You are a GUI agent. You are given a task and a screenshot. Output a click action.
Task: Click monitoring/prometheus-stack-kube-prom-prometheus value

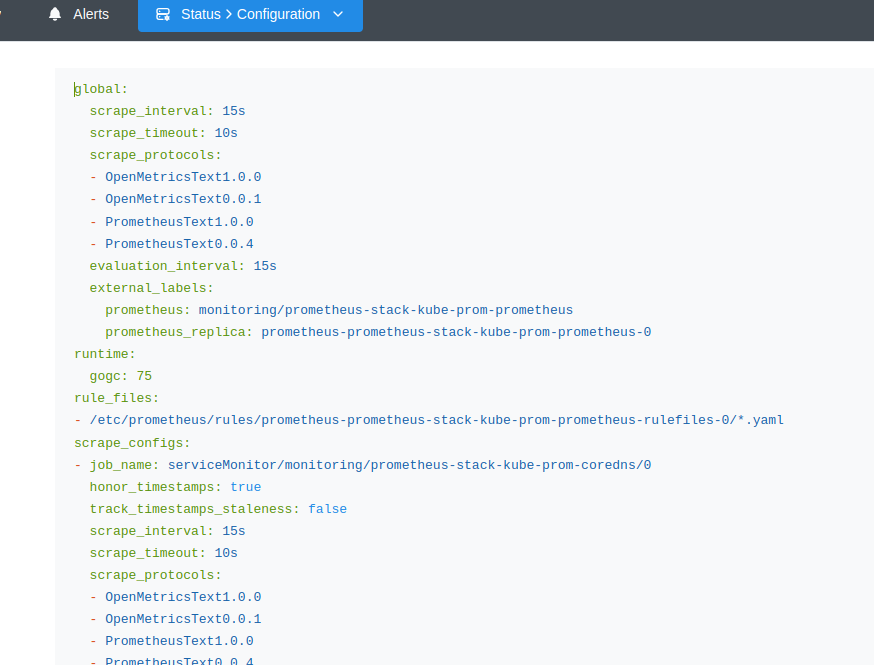(x=386, y=310)
